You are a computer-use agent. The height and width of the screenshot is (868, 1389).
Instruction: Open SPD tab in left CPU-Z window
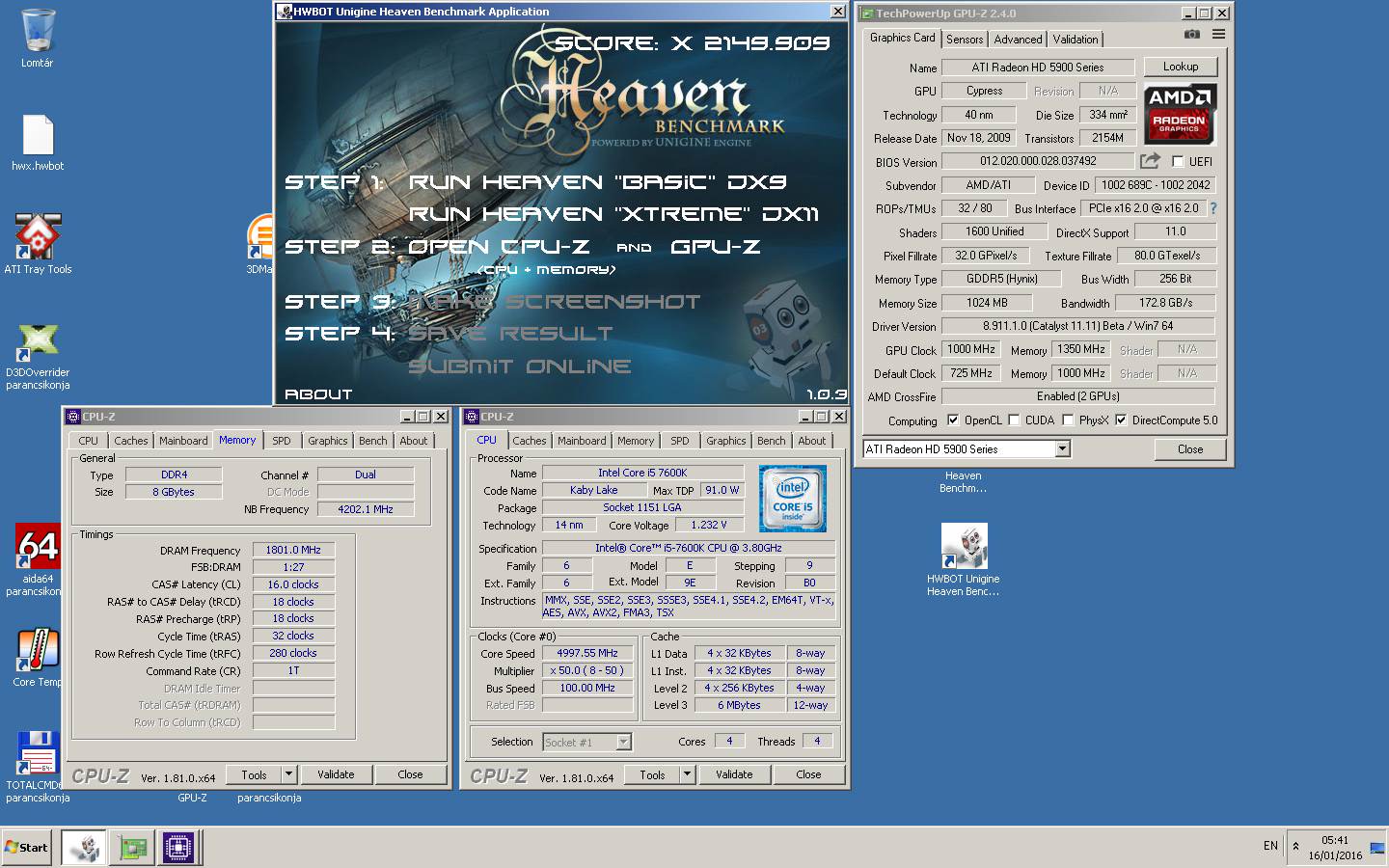(282, 441)
